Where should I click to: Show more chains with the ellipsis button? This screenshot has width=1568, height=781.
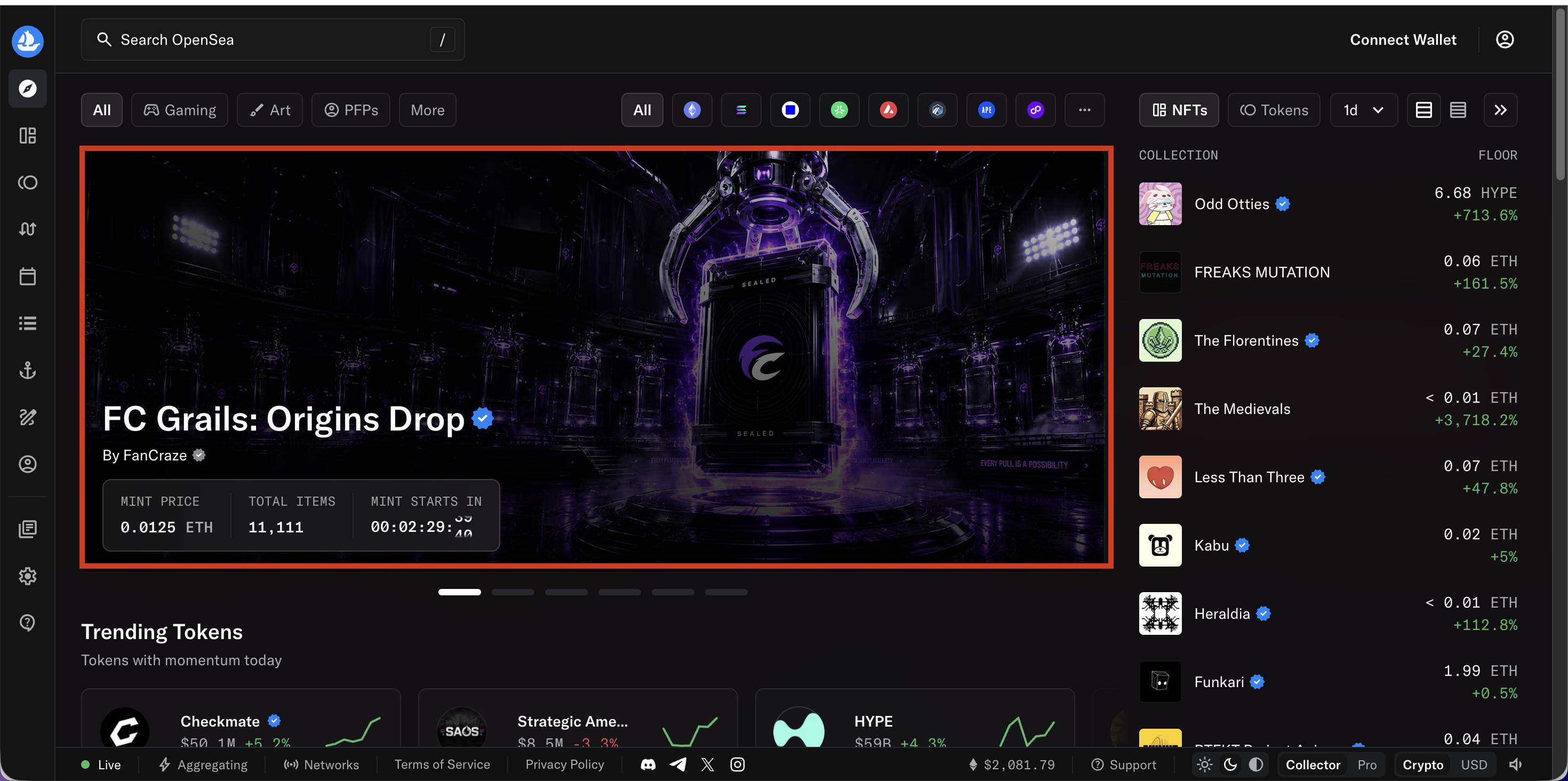[1084, 109]
